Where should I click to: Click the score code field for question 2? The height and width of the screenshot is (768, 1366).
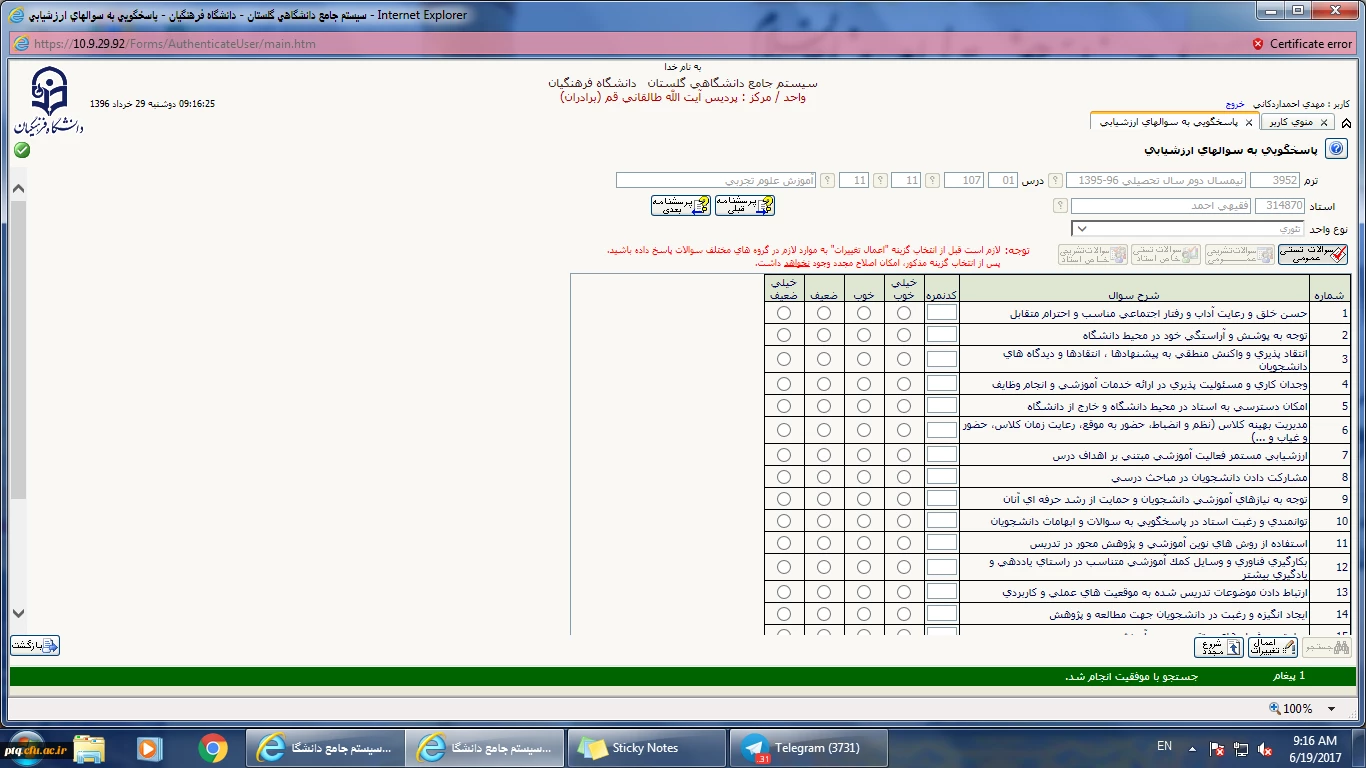[941, 336]
